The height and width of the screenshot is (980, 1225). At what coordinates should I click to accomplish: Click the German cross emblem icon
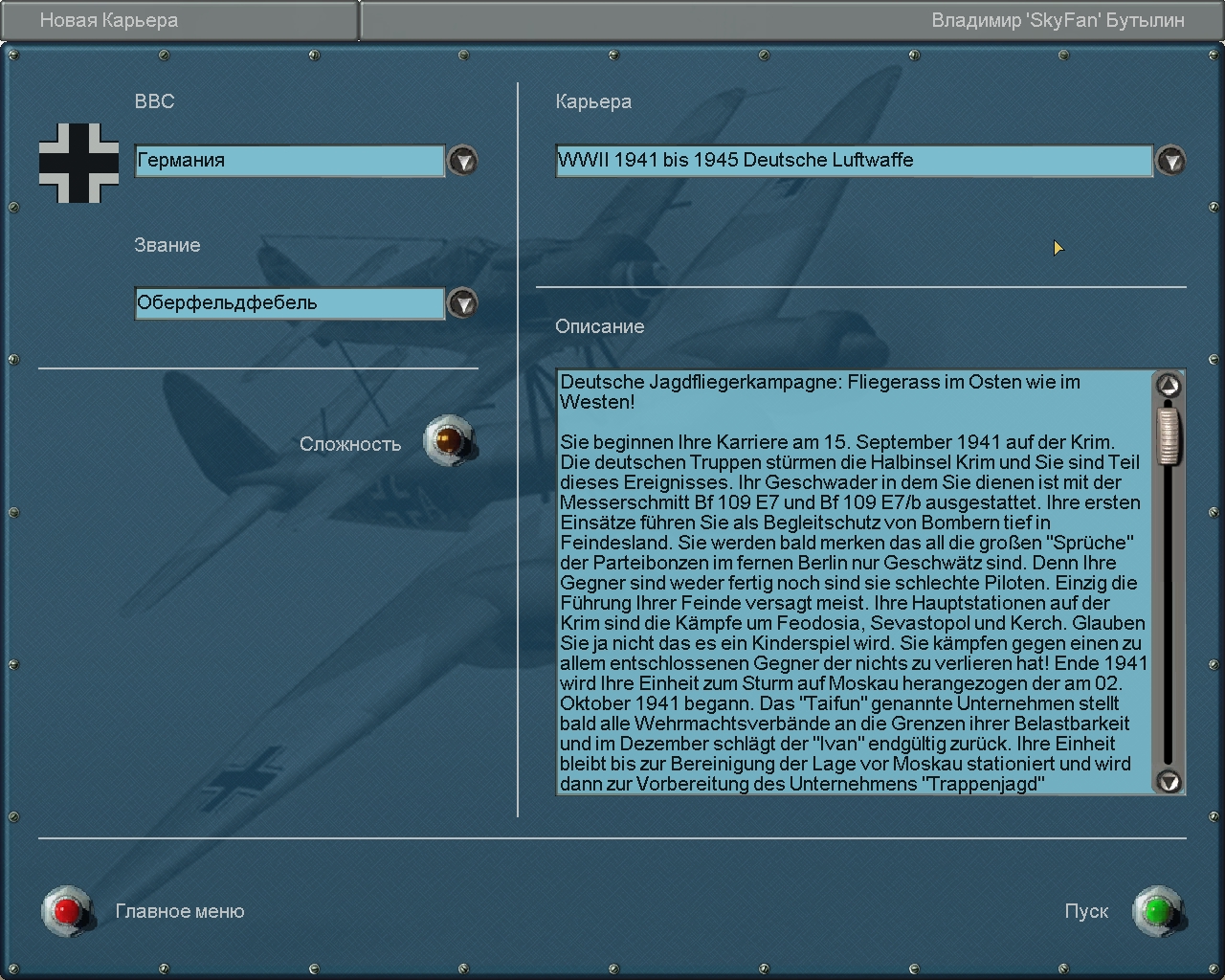(79, 163)
